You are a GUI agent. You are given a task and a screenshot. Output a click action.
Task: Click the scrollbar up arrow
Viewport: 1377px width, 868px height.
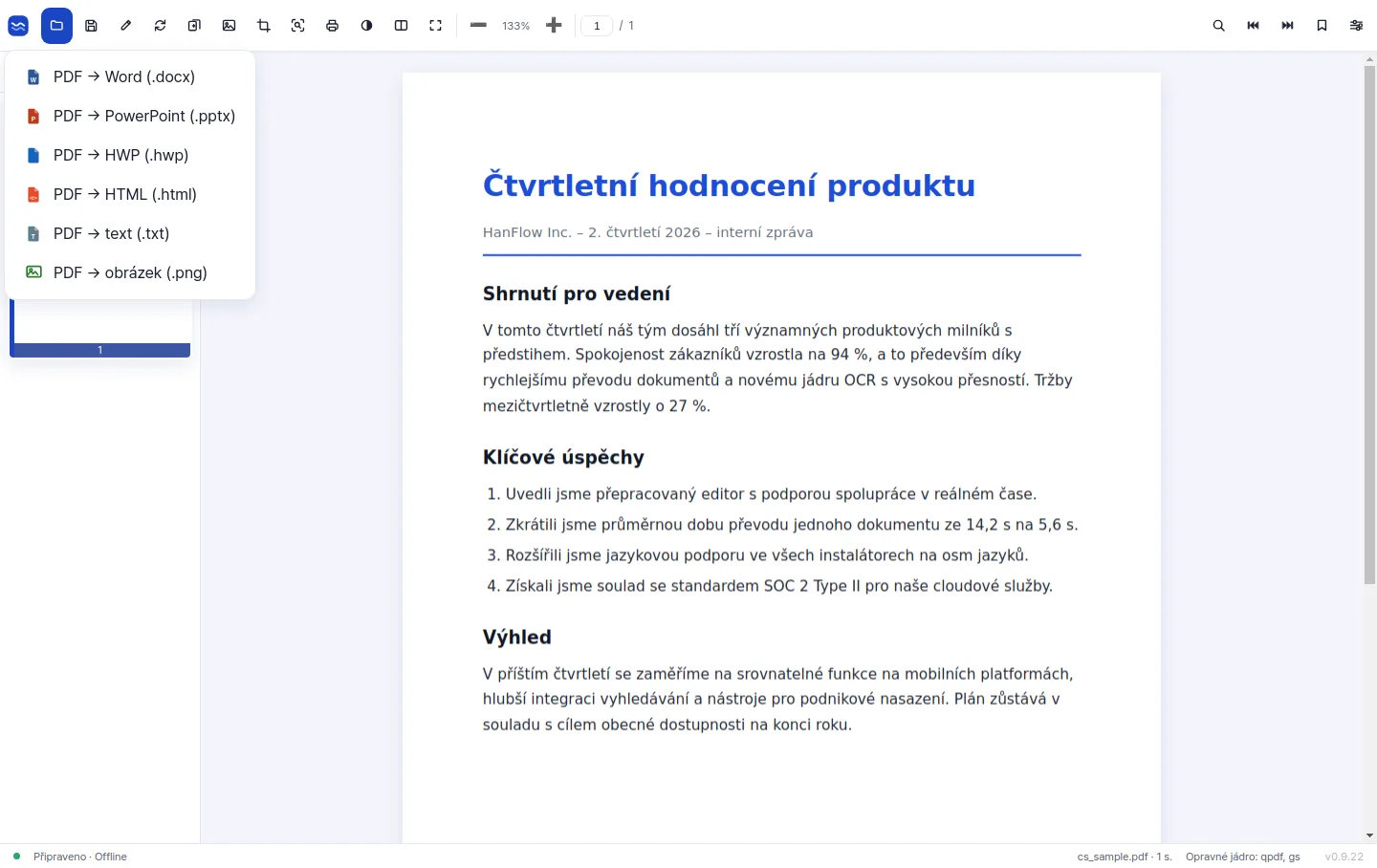coord(1369,59)
